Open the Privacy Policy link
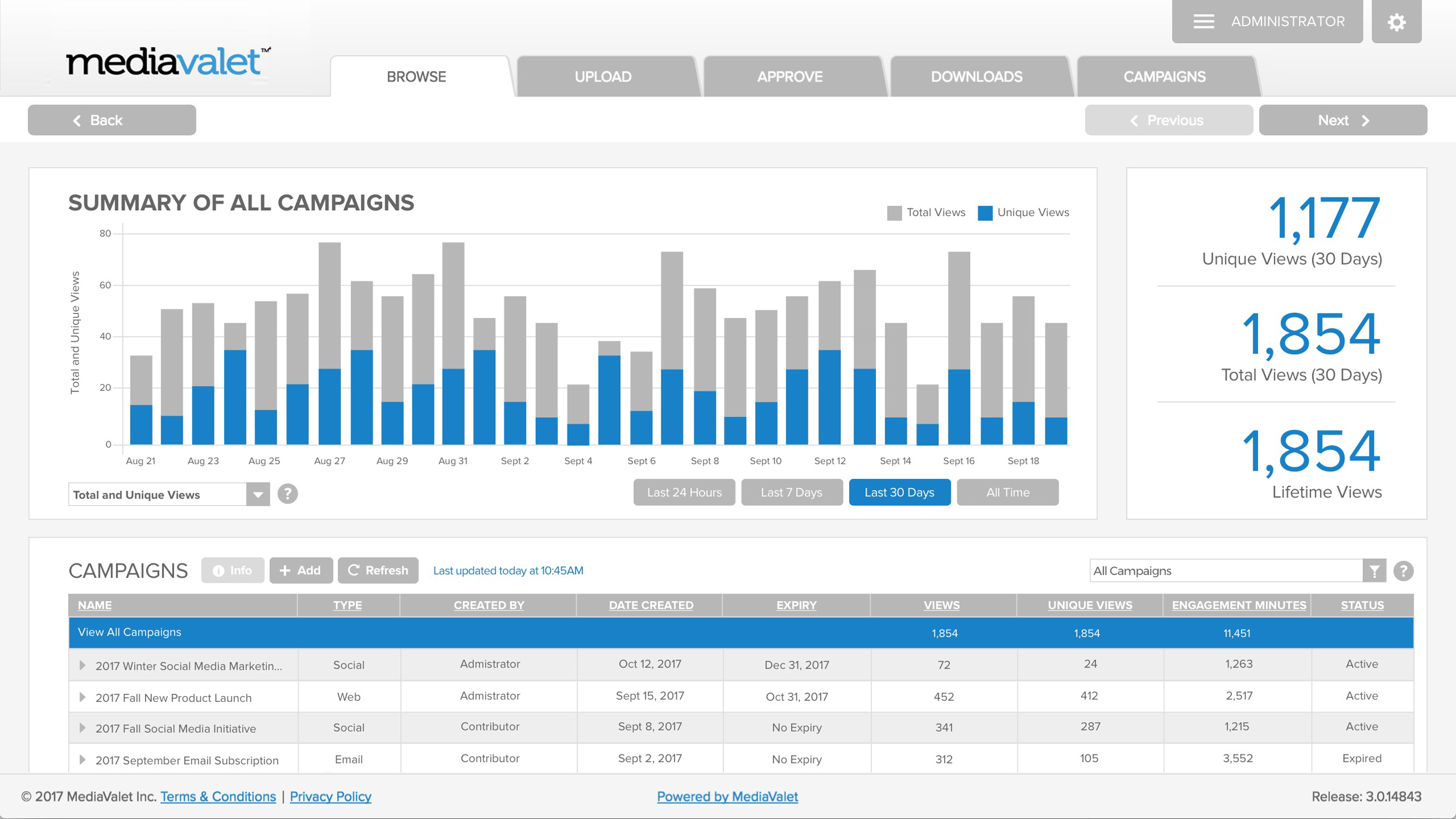The width and height of the screenshot is (1456, 819). [330, 797]
